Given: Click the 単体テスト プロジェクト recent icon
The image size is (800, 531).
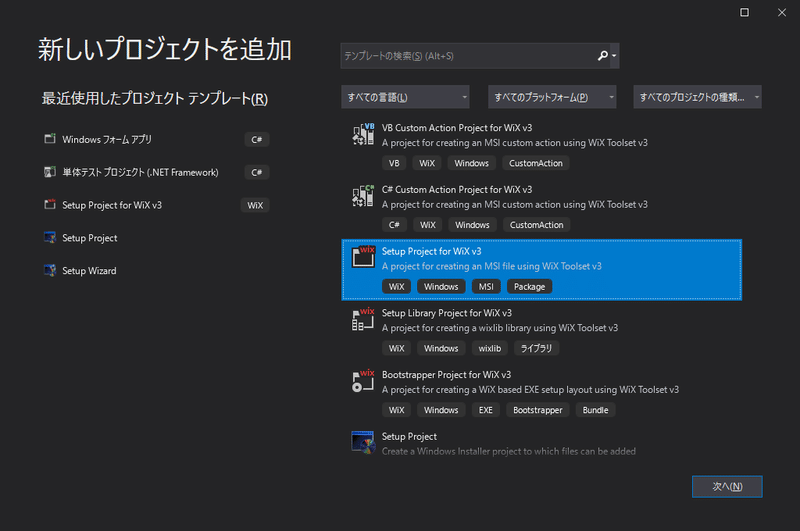Looking at the screenshot, I should tap(49, 172).
